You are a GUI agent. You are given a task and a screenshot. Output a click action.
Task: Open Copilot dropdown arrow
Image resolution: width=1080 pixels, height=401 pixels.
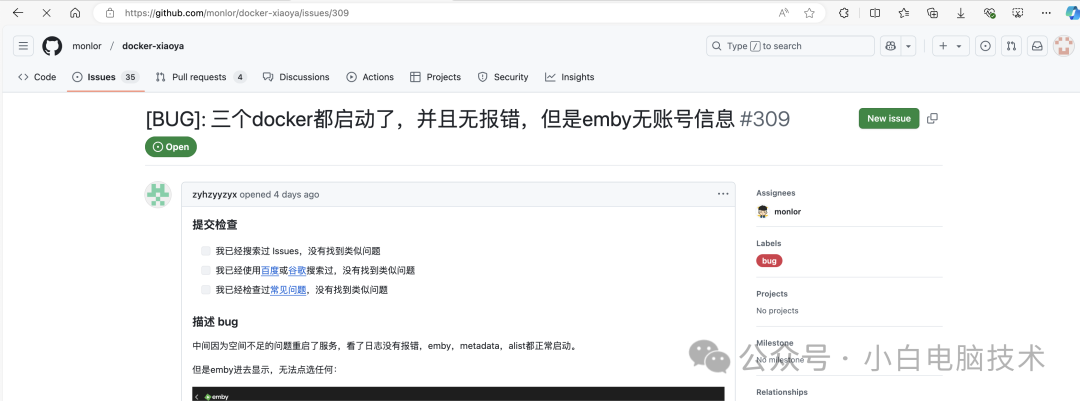[909, 46]
